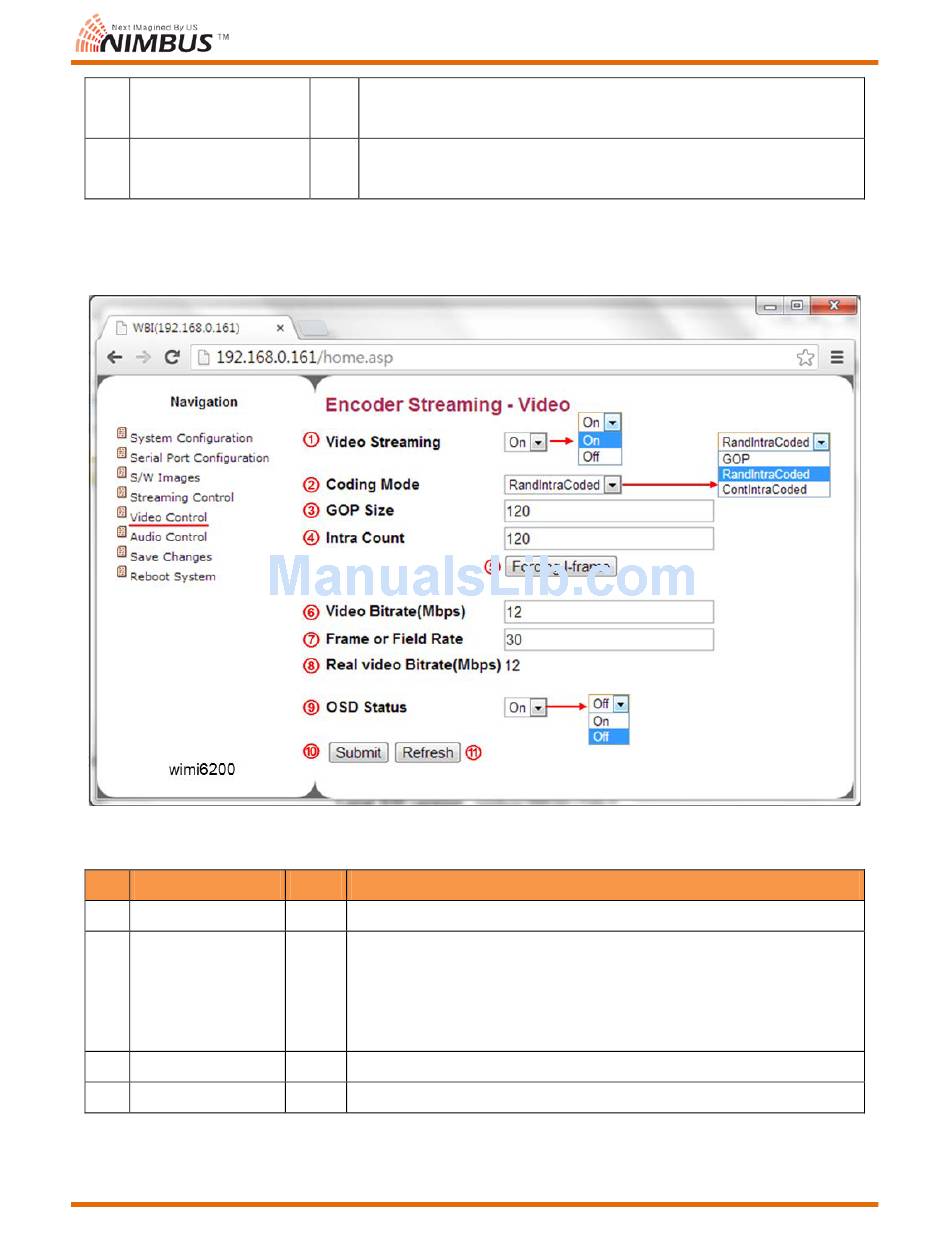Select ContIntraCoded in the Coding Mode list

(774, 490)
